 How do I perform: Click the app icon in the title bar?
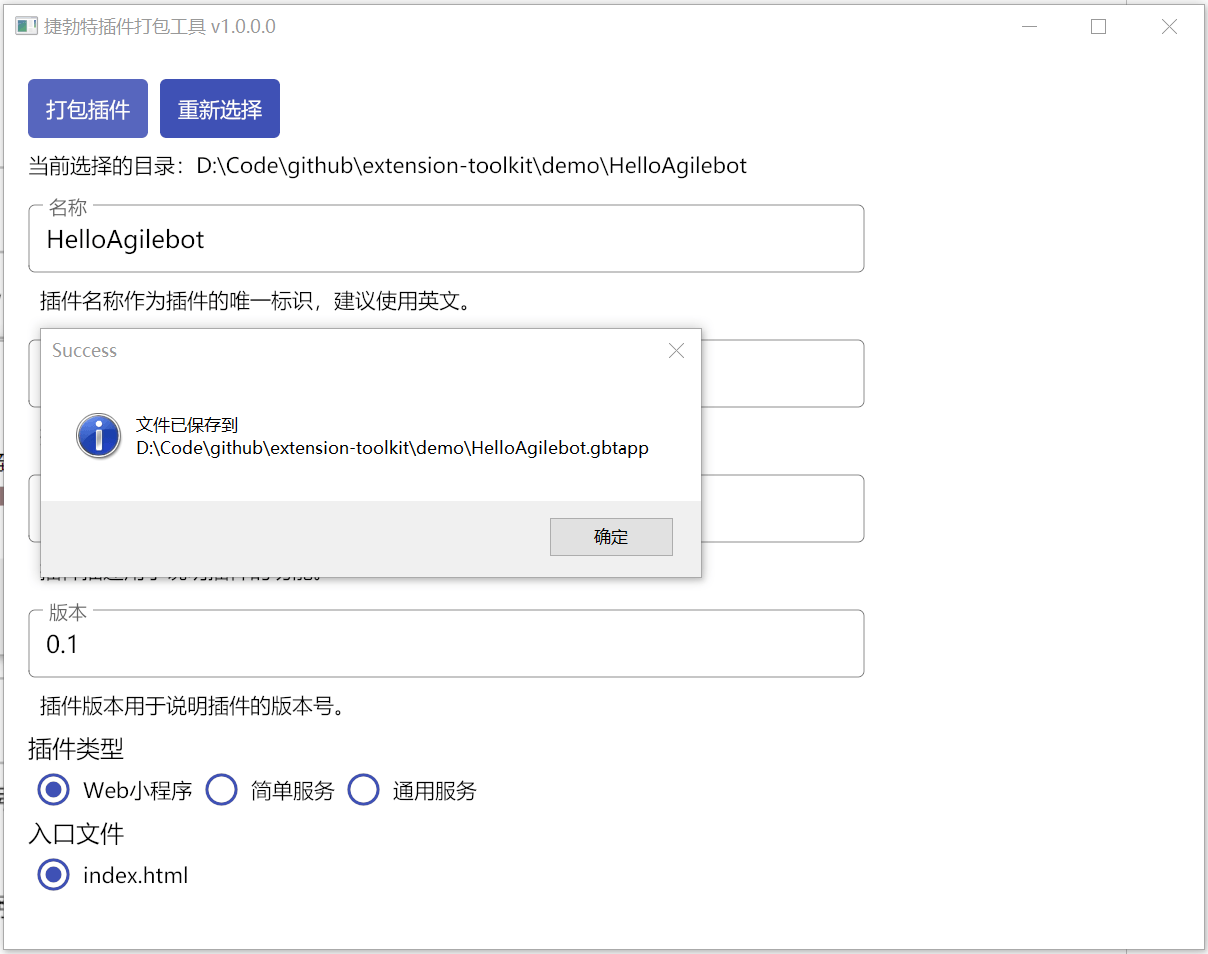[26, 27]
